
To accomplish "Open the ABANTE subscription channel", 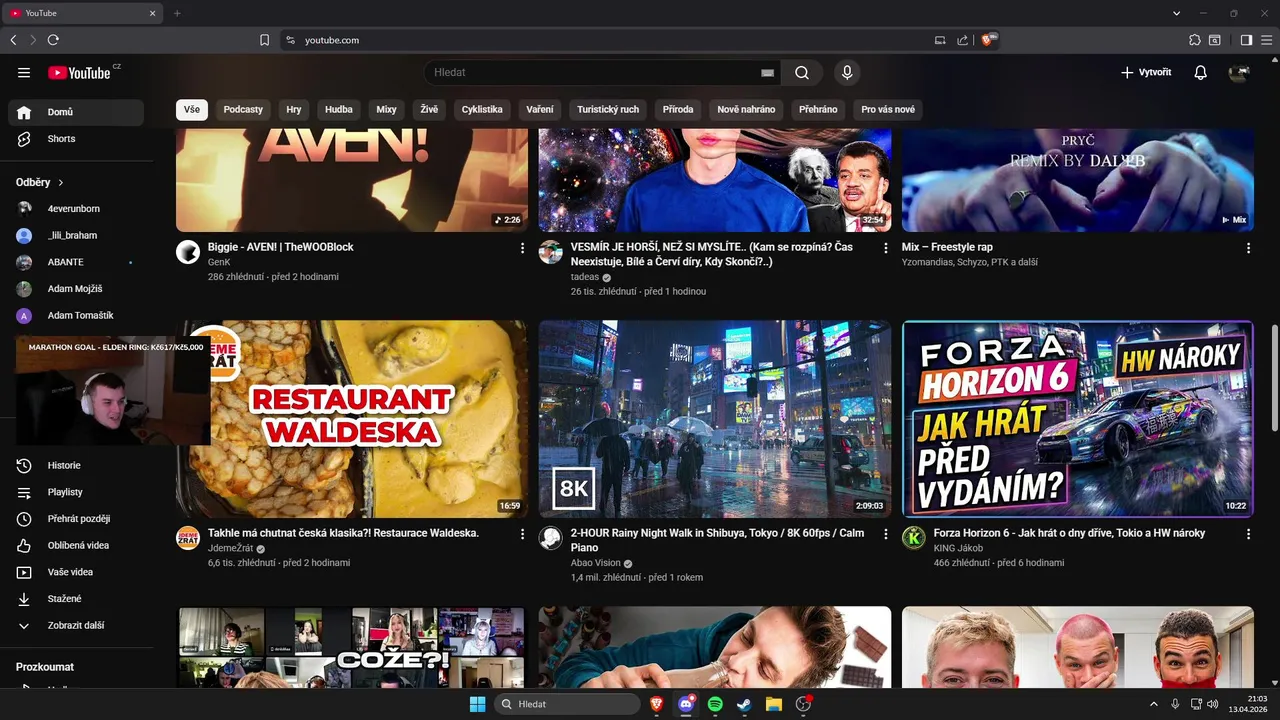I will 76,262.
